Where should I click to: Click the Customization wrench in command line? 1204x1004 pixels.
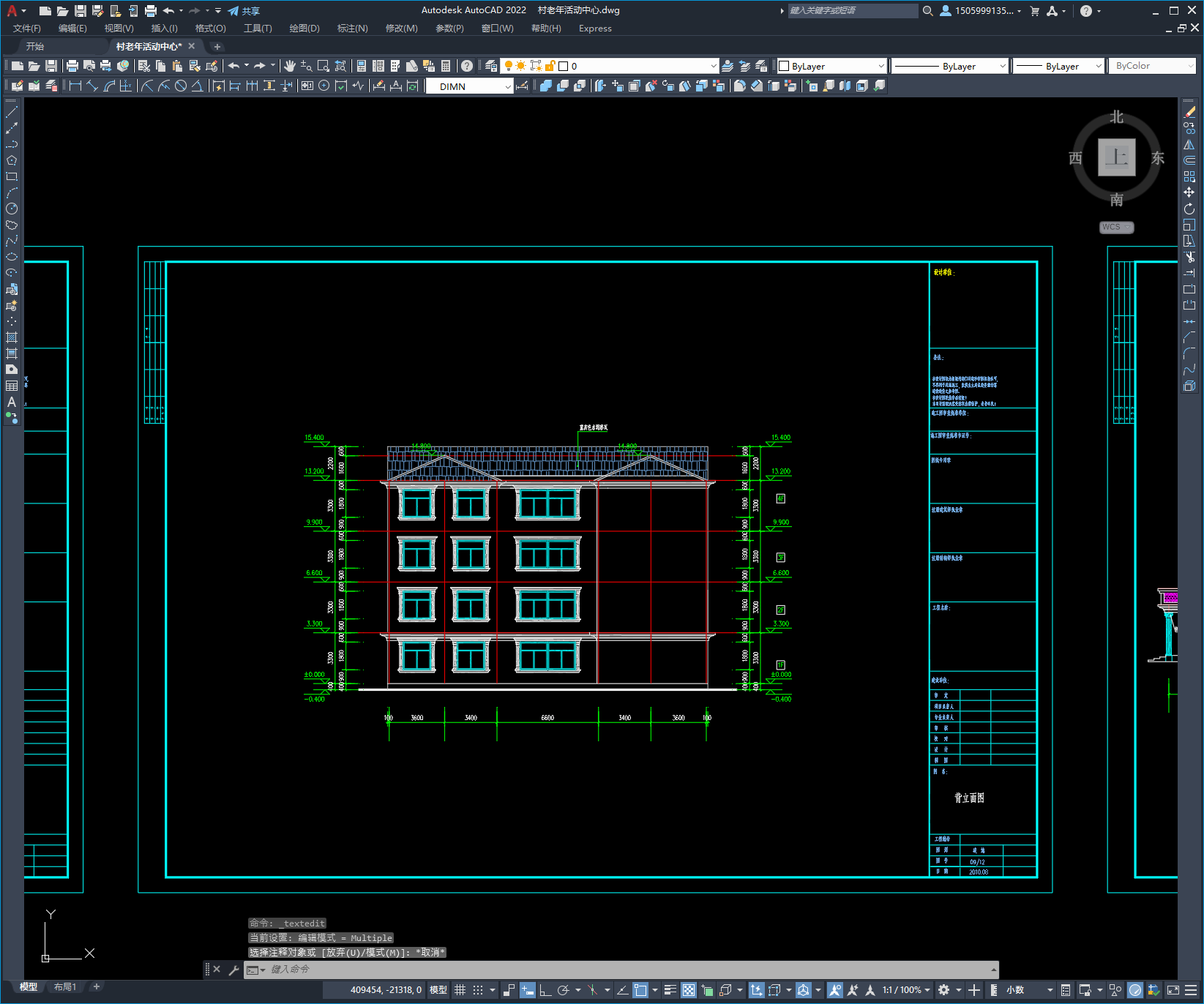[234, 970]
